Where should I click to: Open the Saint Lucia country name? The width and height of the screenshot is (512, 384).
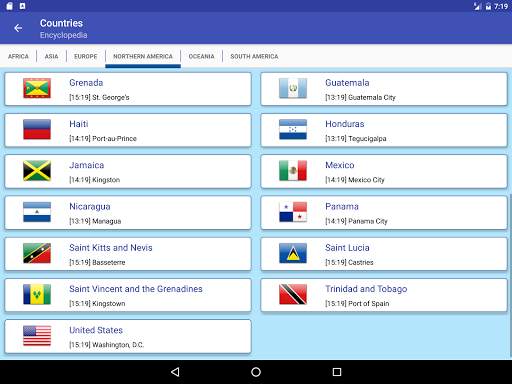pos(347,248)
